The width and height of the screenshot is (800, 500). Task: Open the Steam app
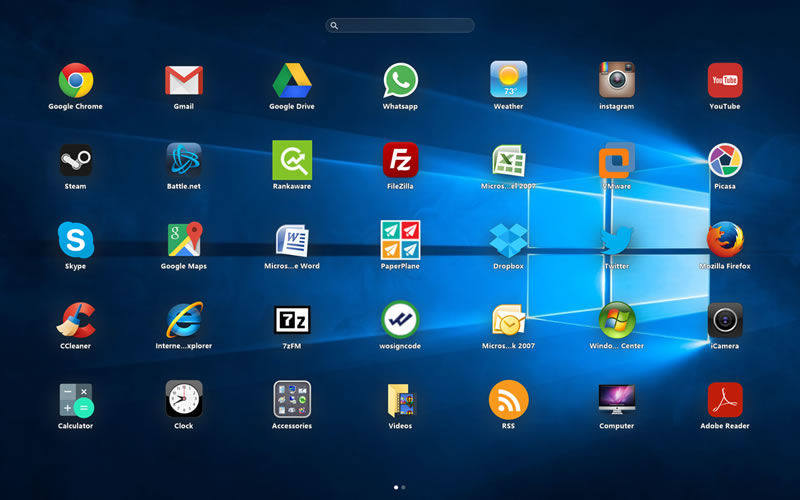point(76,160)
